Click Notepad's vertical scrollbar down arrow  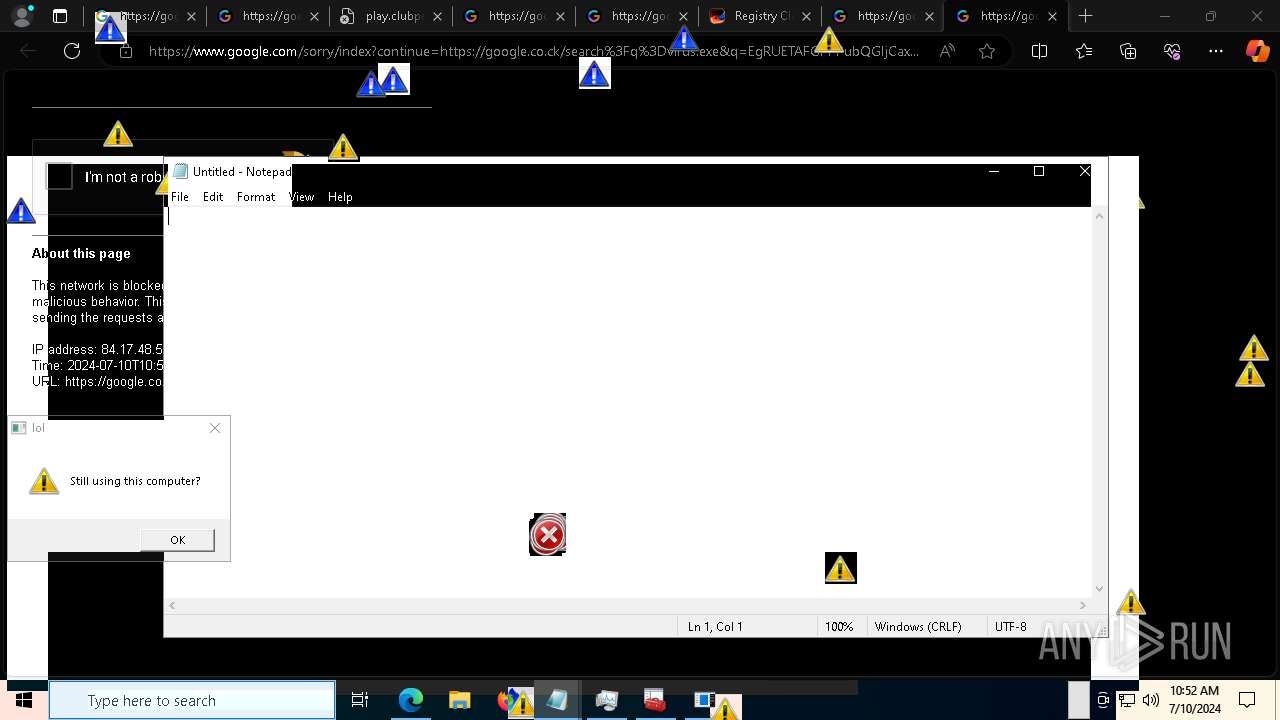[x=1100, y=589]
